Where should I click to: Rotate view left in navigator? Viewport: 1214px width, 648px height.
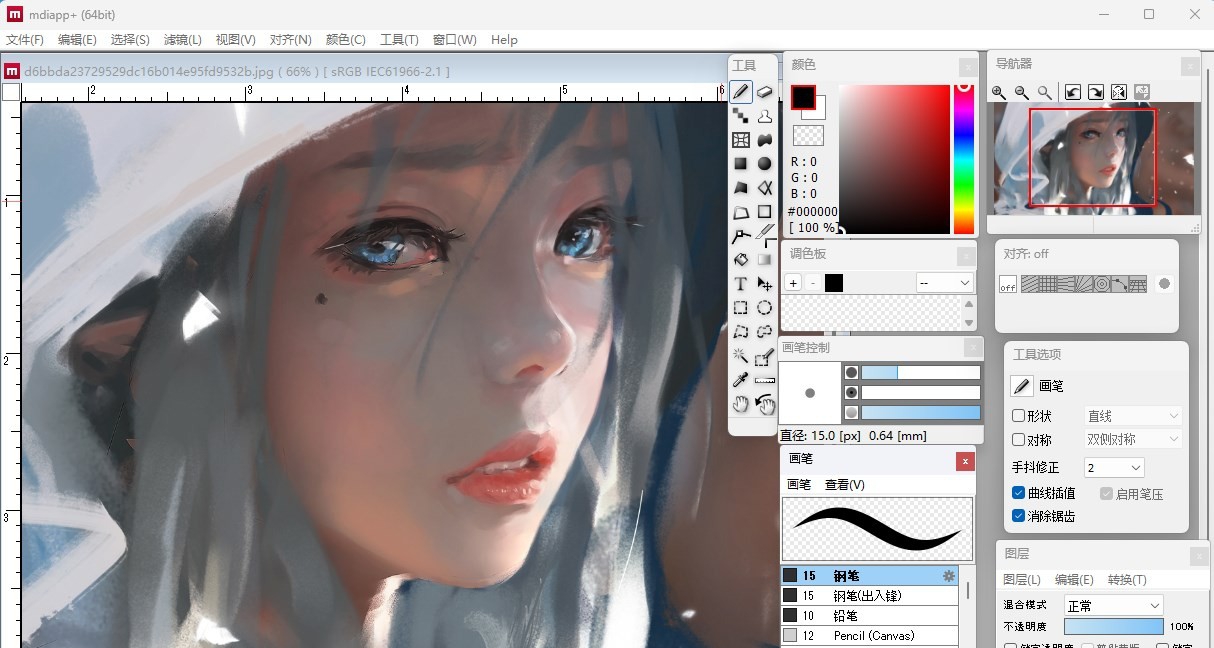[1073, 92]
